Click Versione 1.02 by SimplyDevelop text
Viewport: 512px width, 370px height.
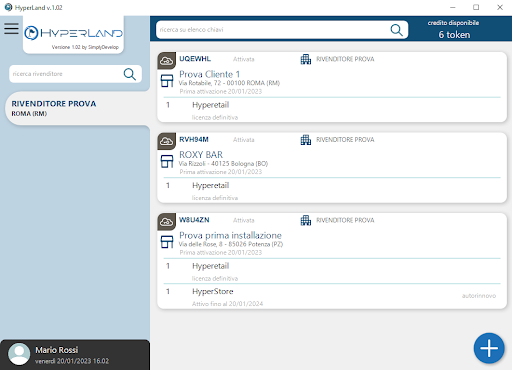[x=85, y=47]
